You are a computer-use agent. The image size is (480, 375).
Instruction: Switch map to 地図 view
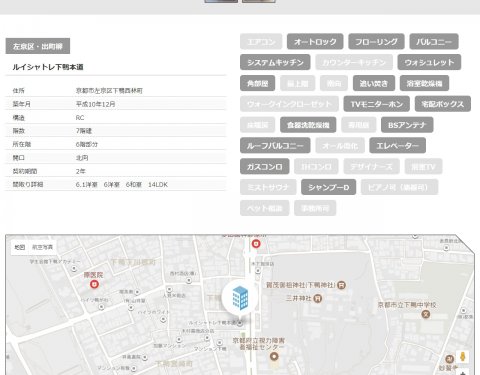coord(20,247)
